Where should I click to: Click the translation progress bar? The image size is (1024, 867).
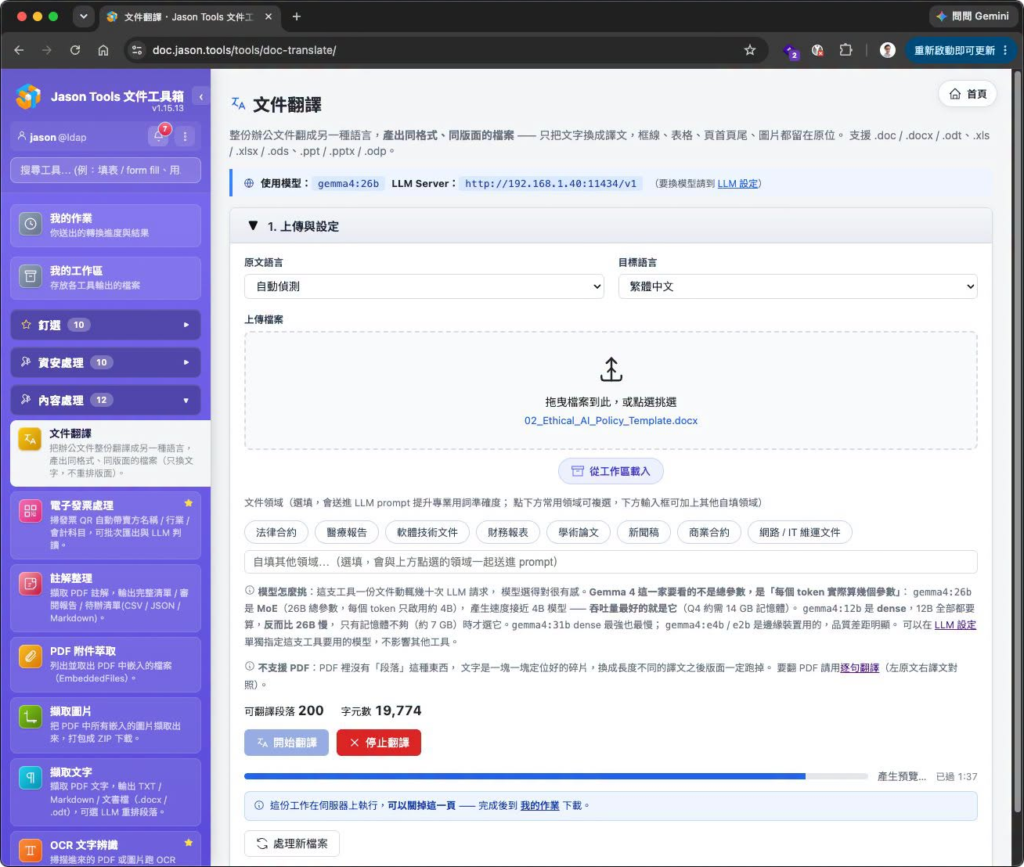point(556,776)
